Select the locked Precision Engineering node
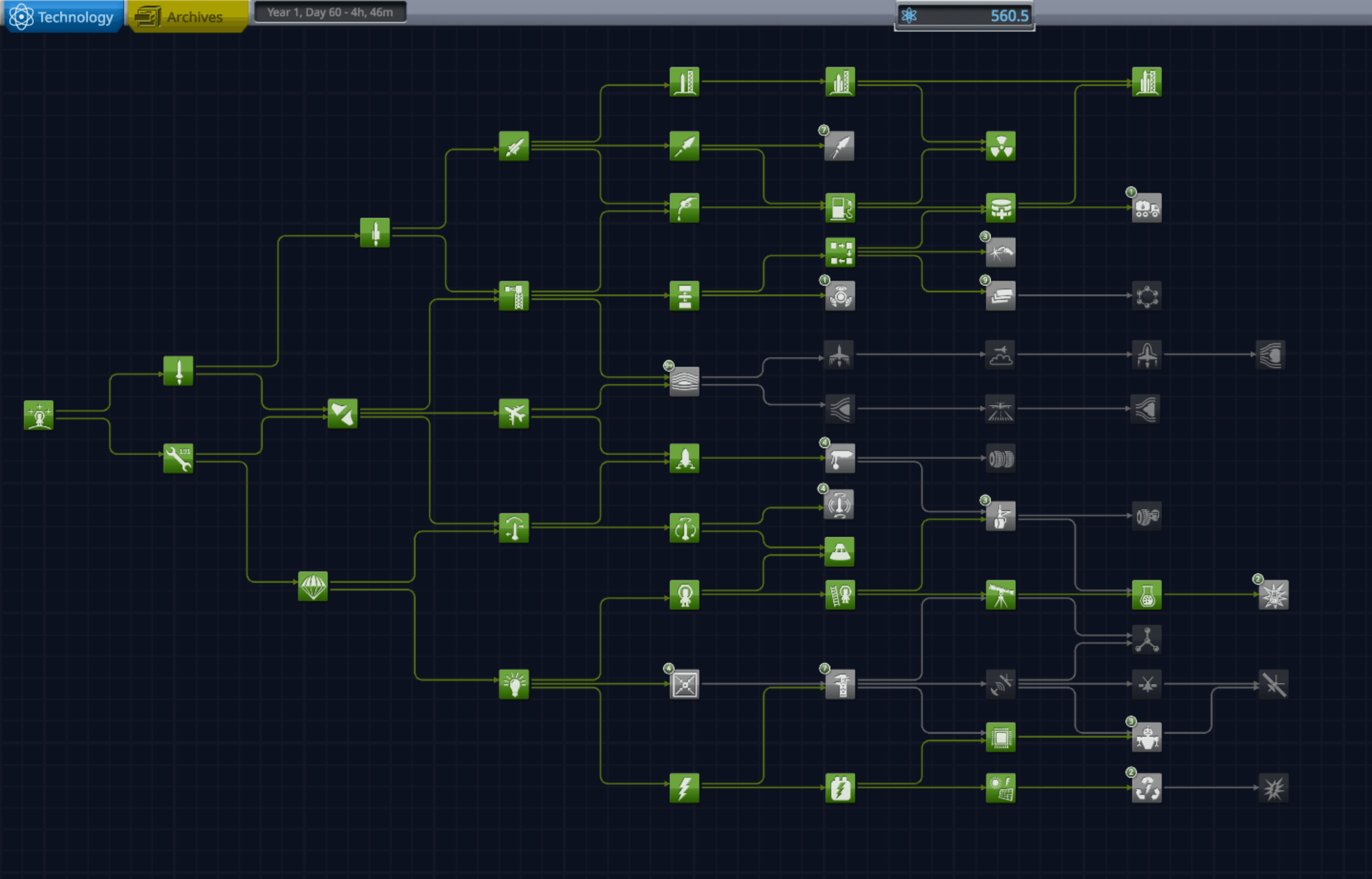The height and width of the screenshot is (879, 1372). pos(840,684)
